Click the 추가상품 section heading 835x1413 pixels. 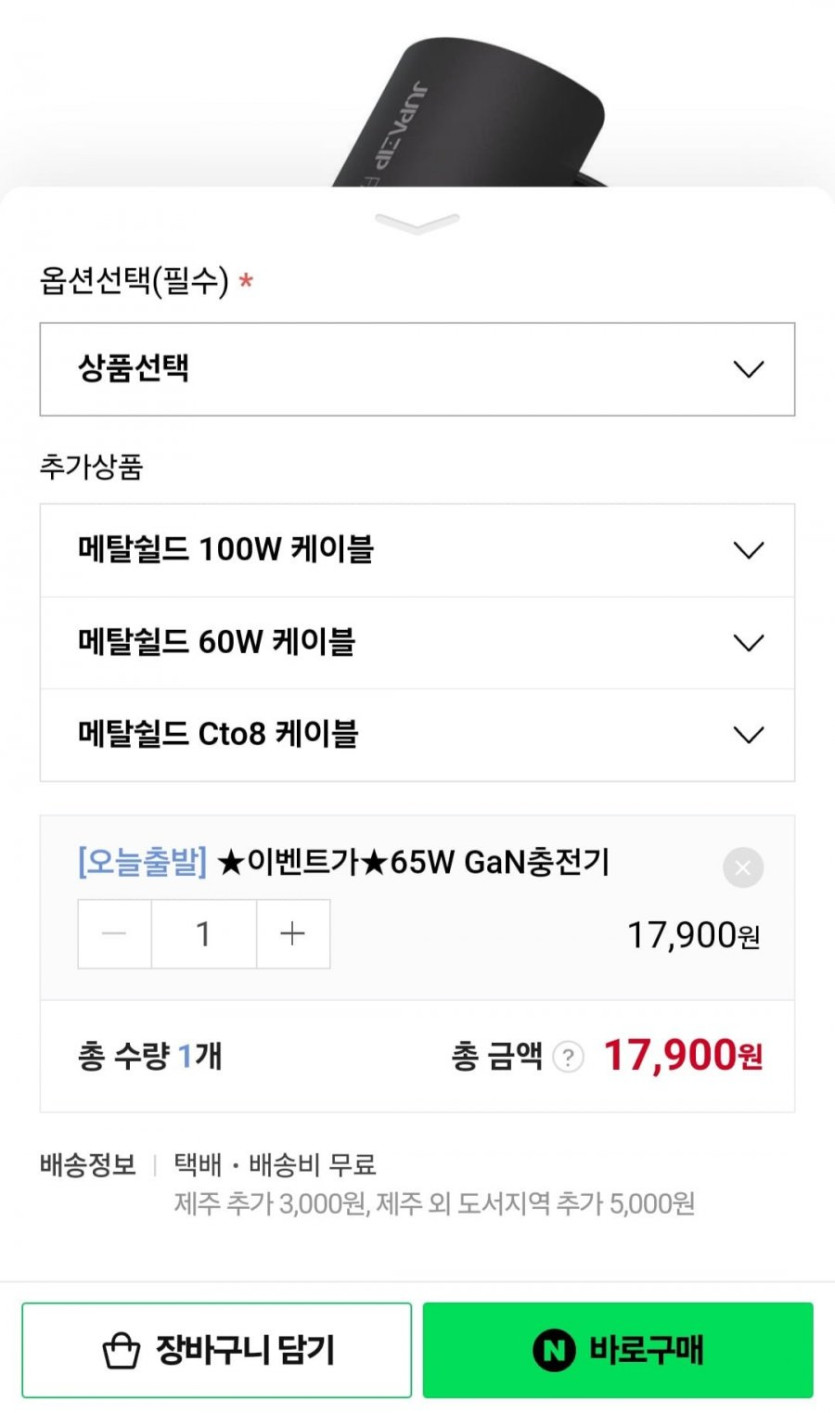pos(91,467)
